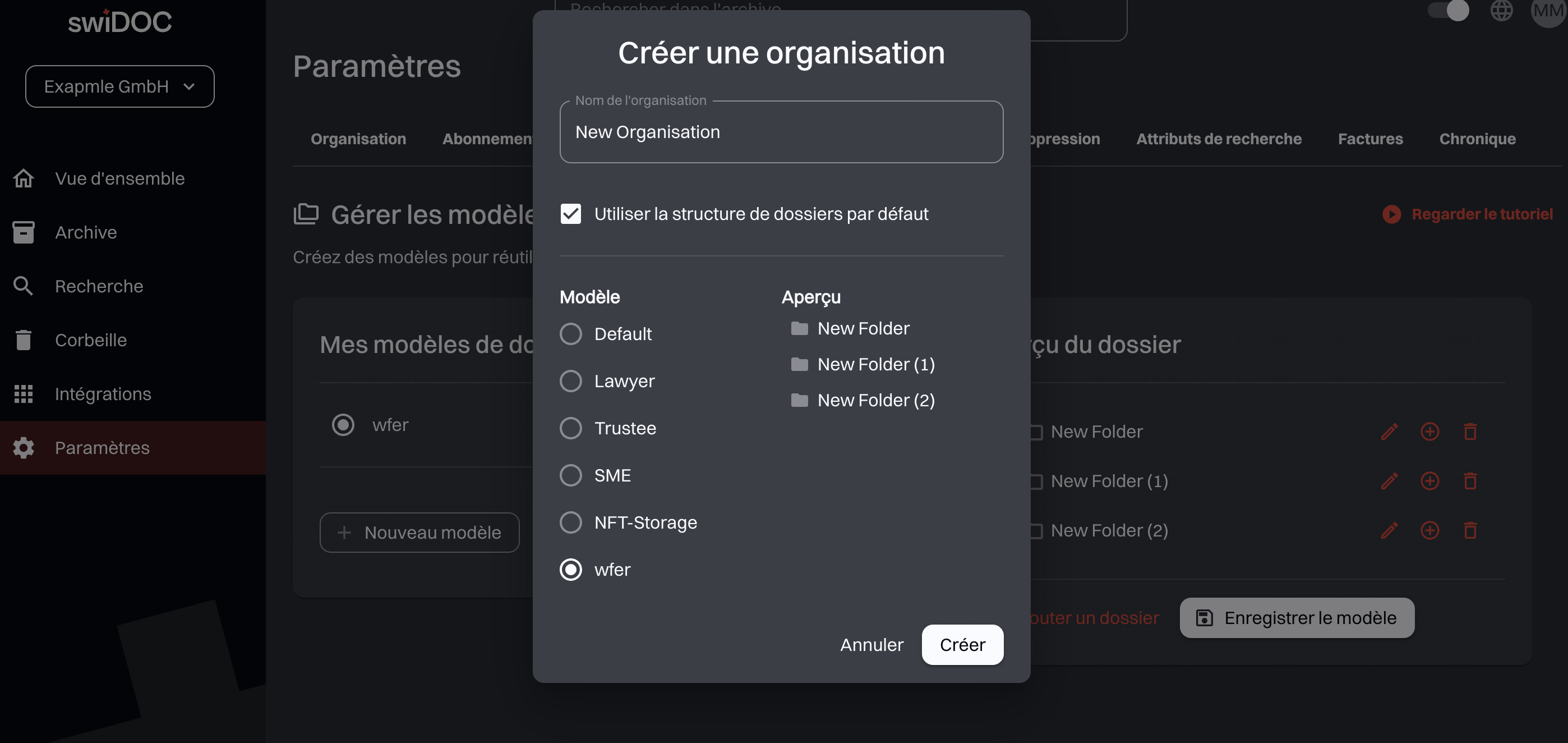
Task: Switch to the Factures tab
Action: click(1369, 139)
